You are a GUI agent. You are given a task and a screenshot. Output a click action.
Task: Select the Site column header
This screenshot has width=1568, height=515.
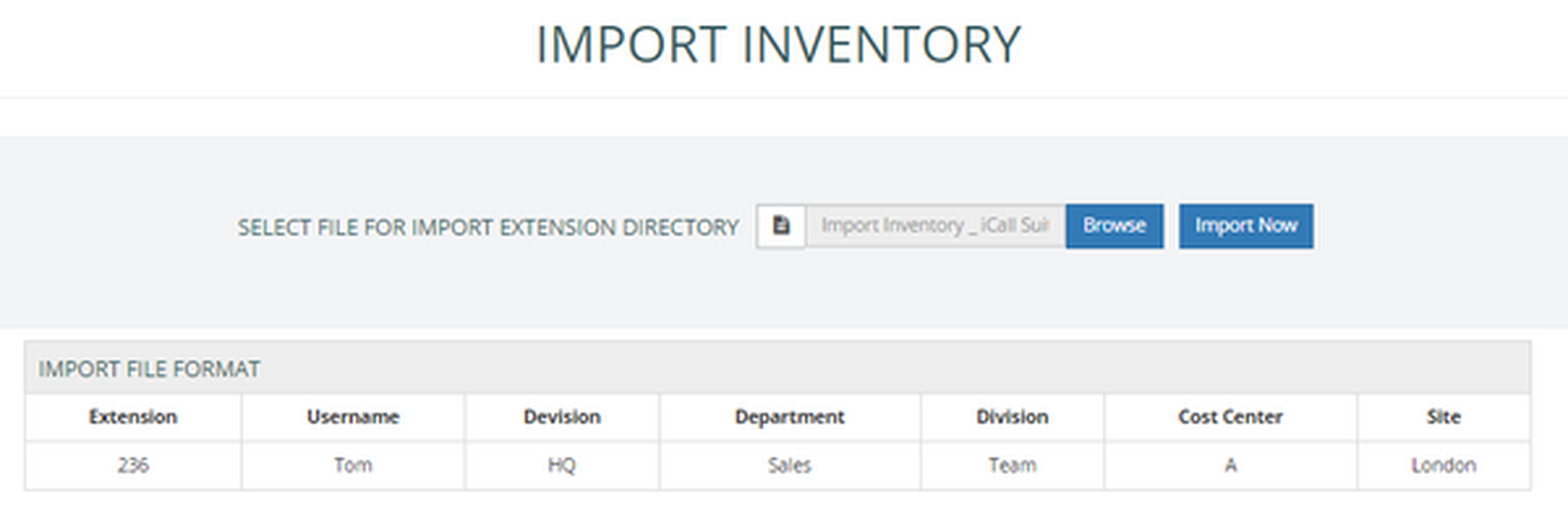(1443, 417)
